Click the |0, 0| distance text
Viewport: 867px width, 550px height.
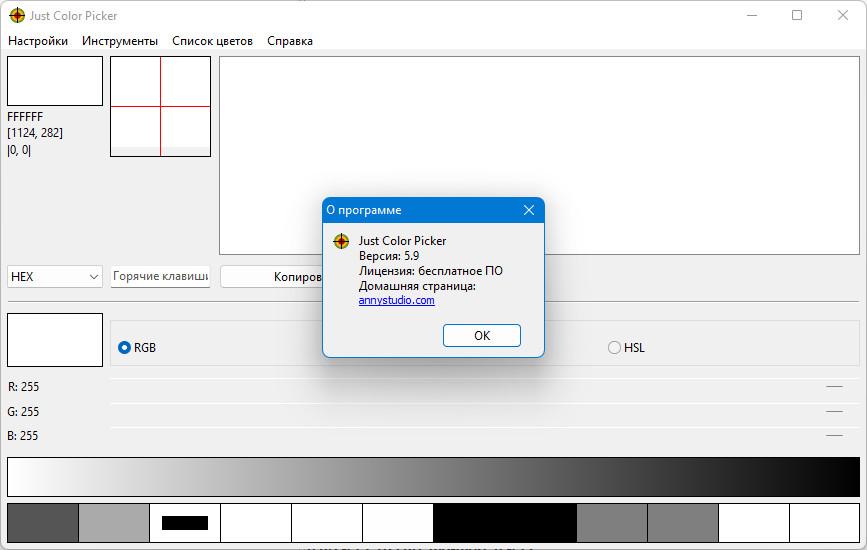pos(19,150)
